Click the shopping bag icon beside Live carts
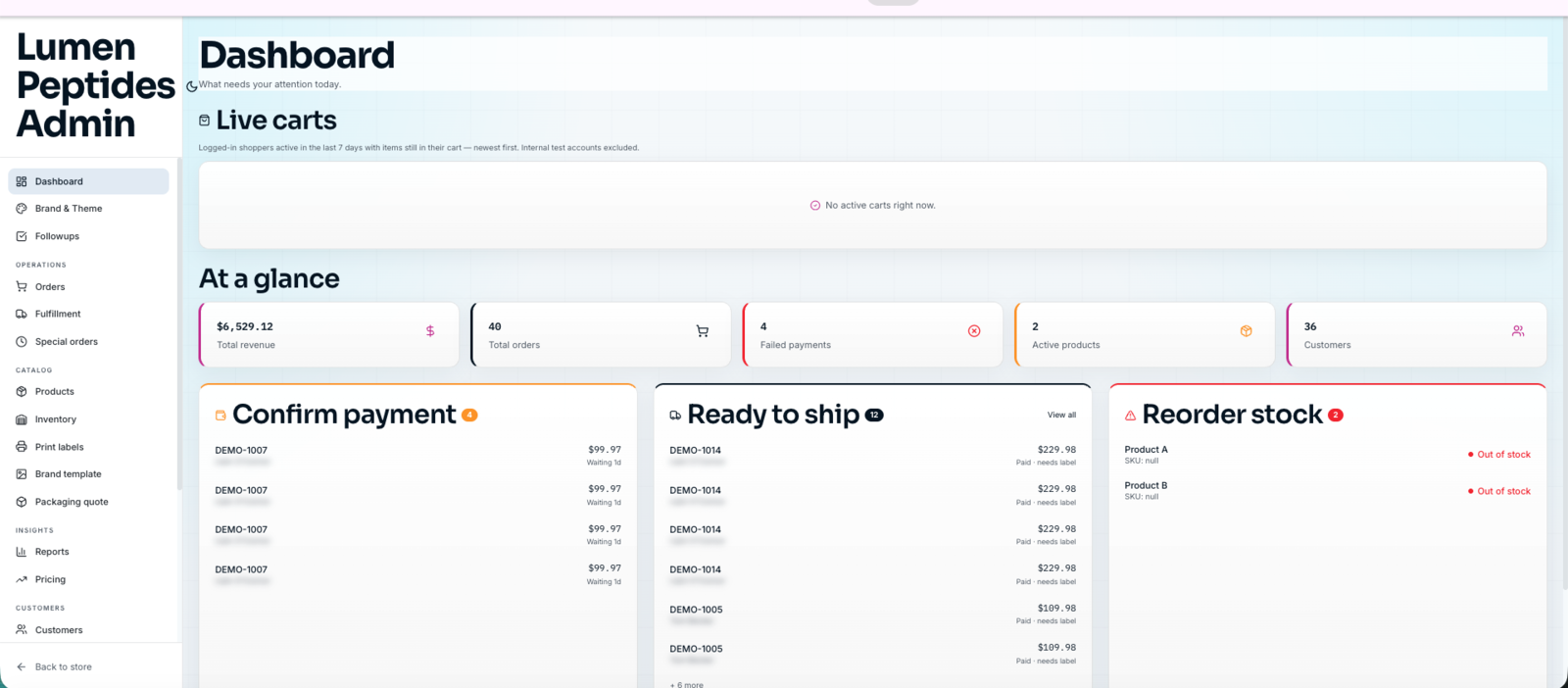Viewport: 1568px width, 688px height. tap(204, 121)
